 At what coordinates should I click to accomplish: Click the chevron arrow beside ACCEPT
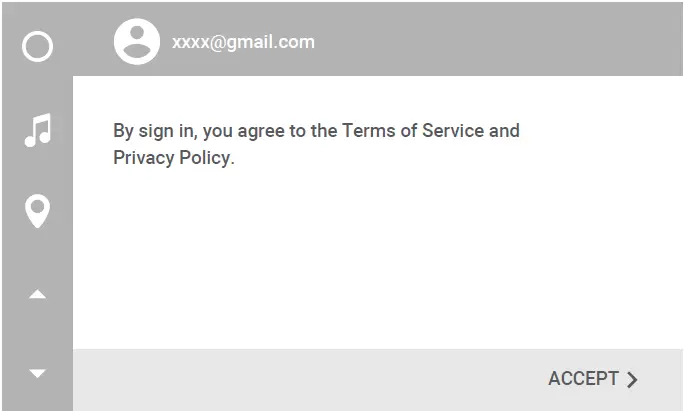point(632,379)
